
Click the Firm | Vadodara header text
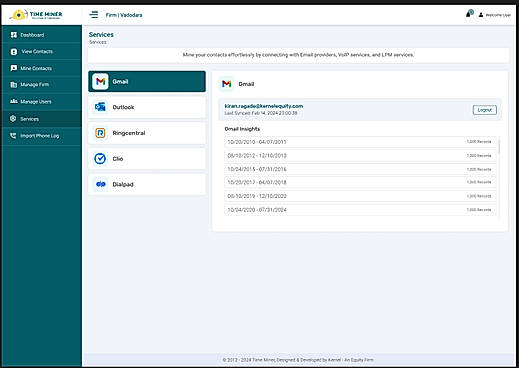coord(124,15)
